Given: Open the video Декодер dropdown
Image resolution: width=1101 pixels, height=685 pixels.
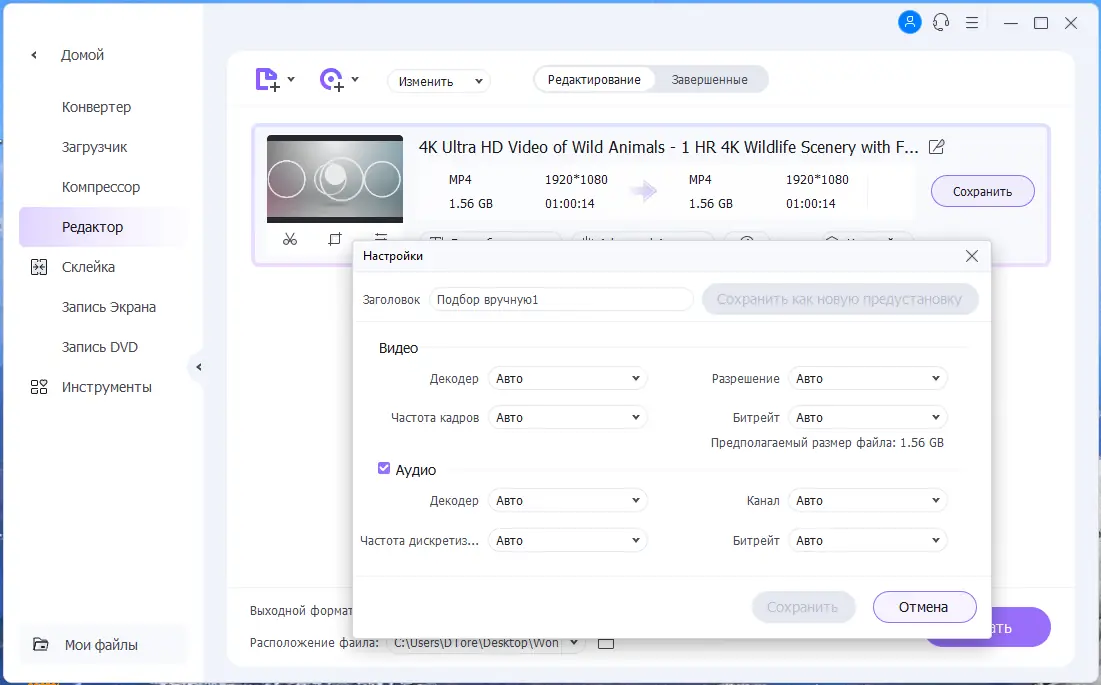Looking at the screenshot, I should click(567, 378).
